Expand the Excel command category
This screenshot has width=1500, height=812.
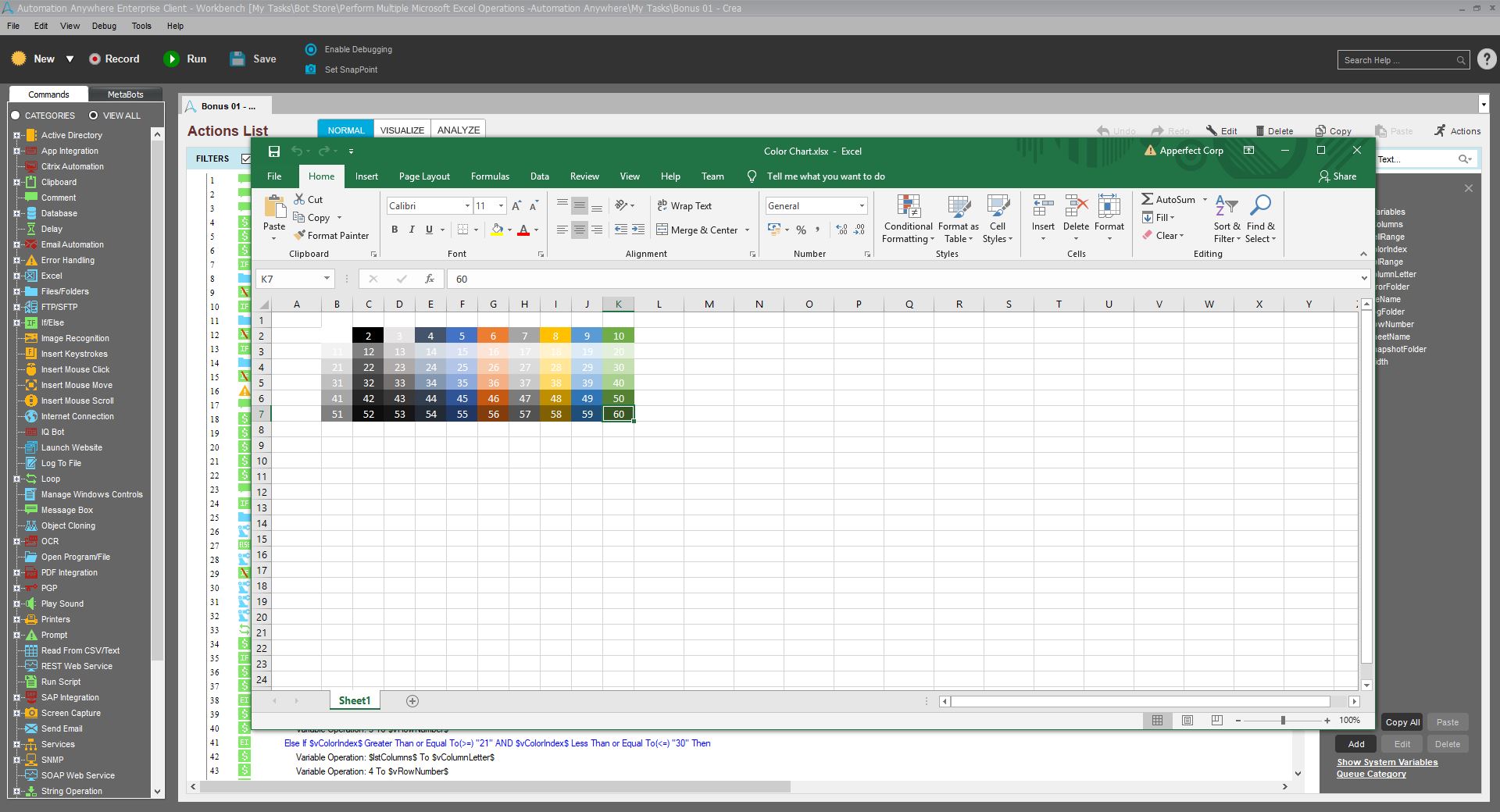16,276
